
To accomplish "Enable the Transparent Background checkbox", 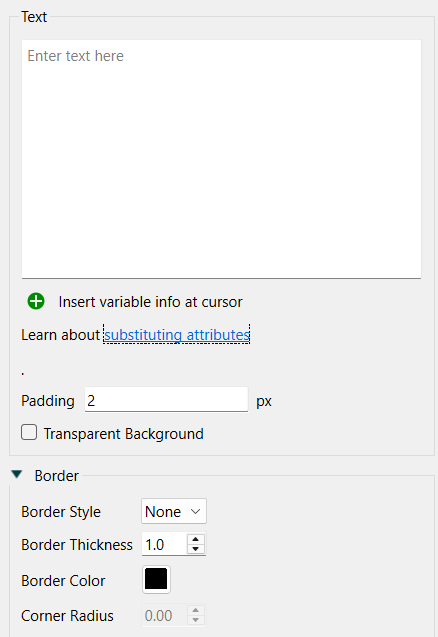I will (29, 433).
